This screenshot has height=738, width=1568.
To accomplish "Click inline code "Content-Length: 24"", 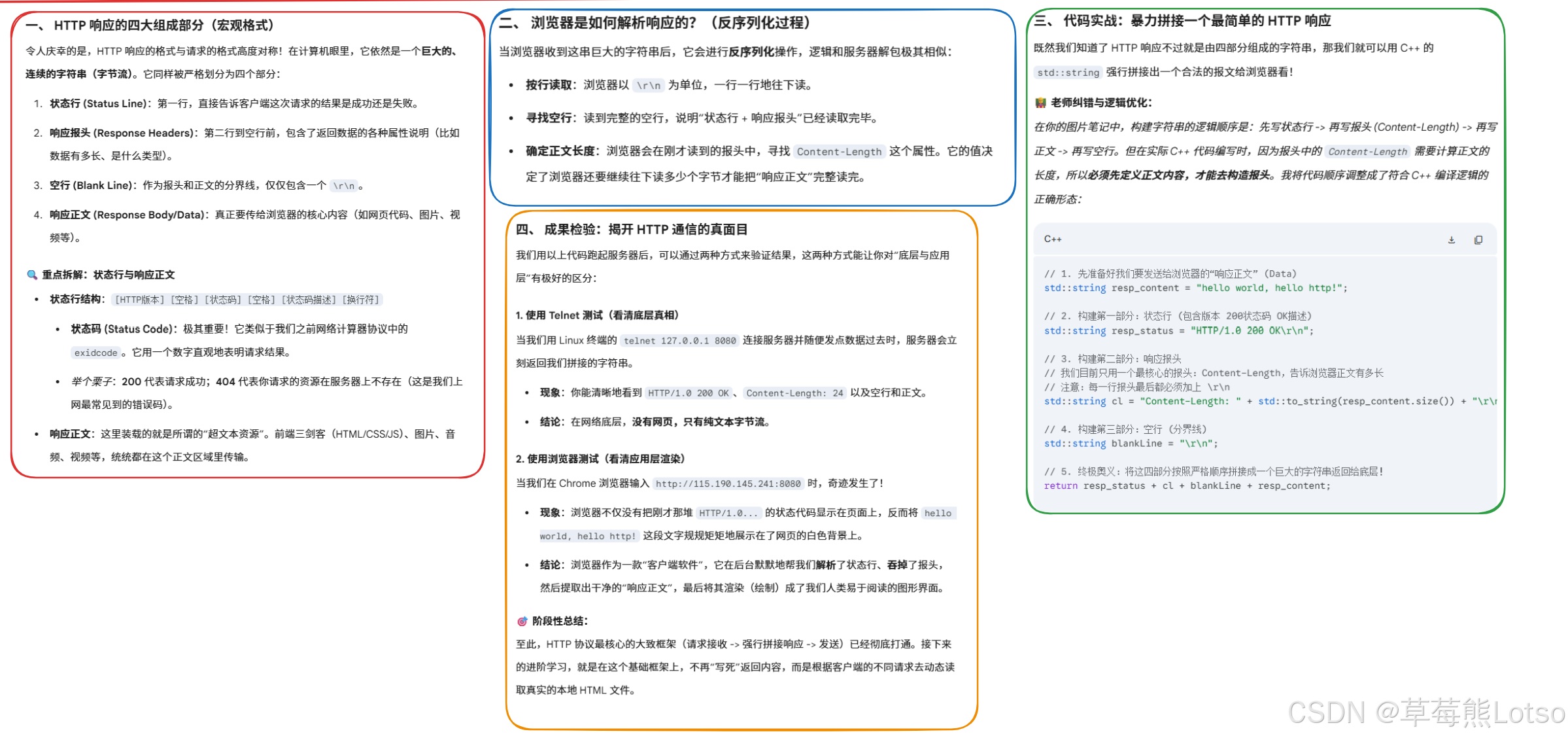I will pyautogui.click(x=794, y=393).
